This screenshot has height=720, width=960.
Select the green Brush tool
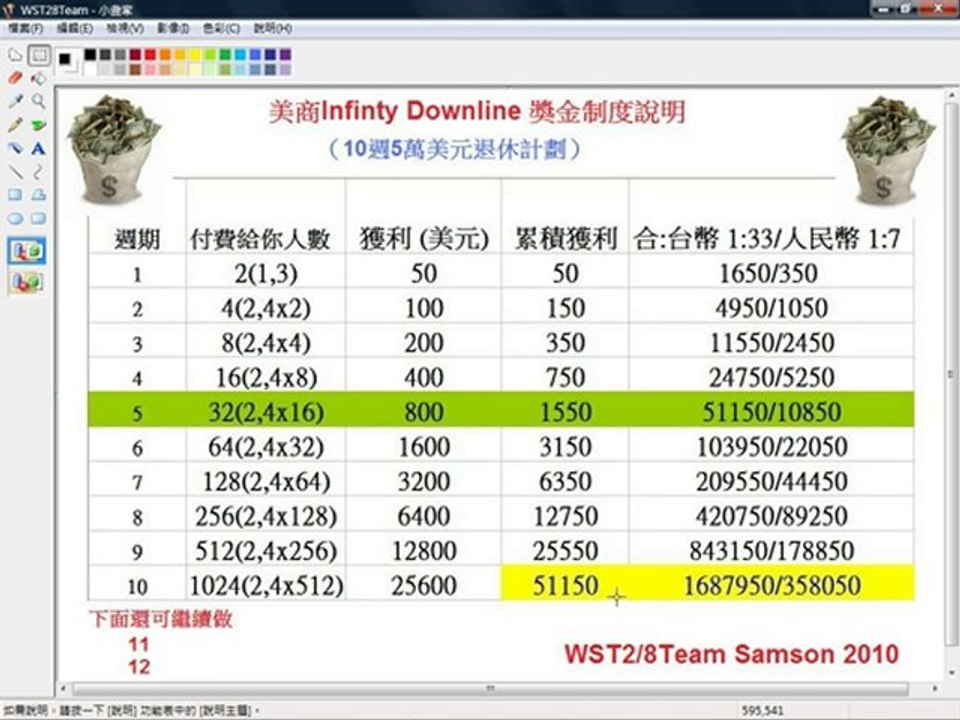tap(39, 125)
